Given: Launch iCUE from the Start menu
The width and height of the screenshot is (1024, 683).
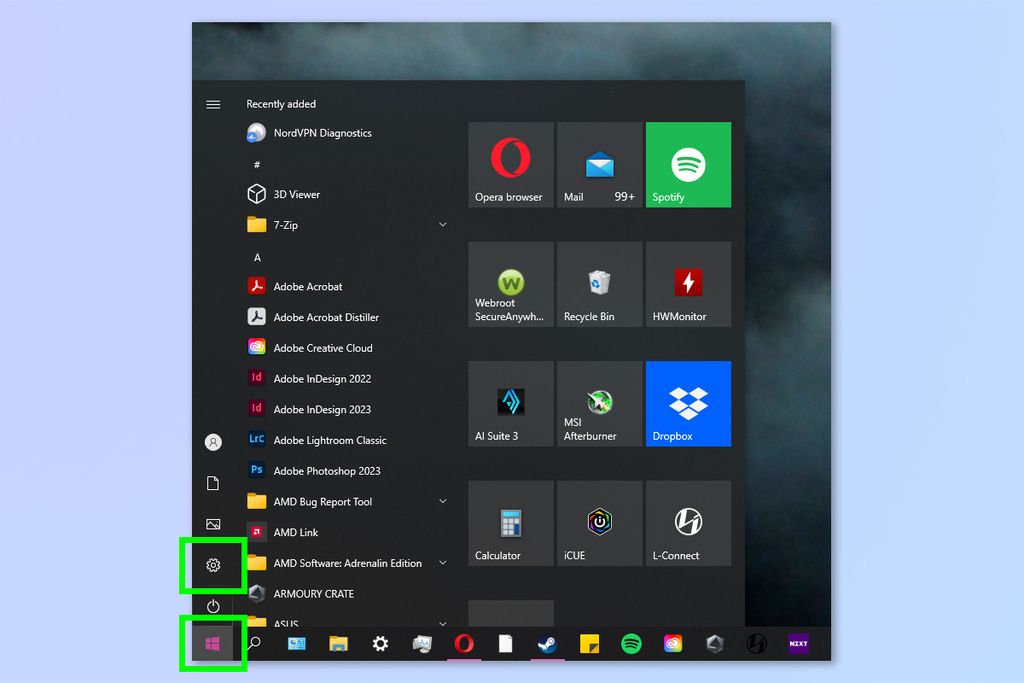Looking at the screenshot, I should tap(599, 522).
